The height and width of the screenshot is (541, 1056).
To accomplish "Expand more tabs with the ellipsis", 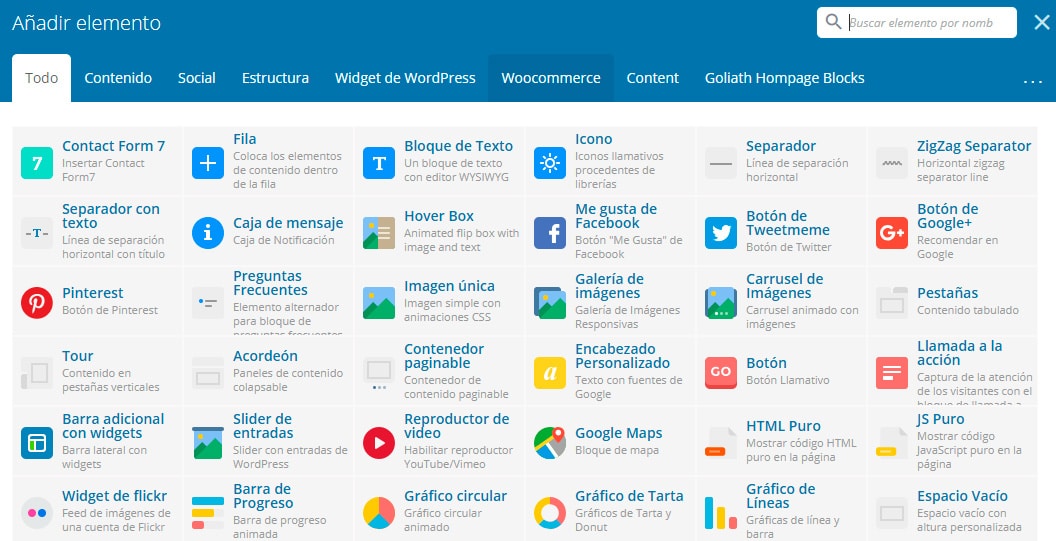I will click(1032, 82).
